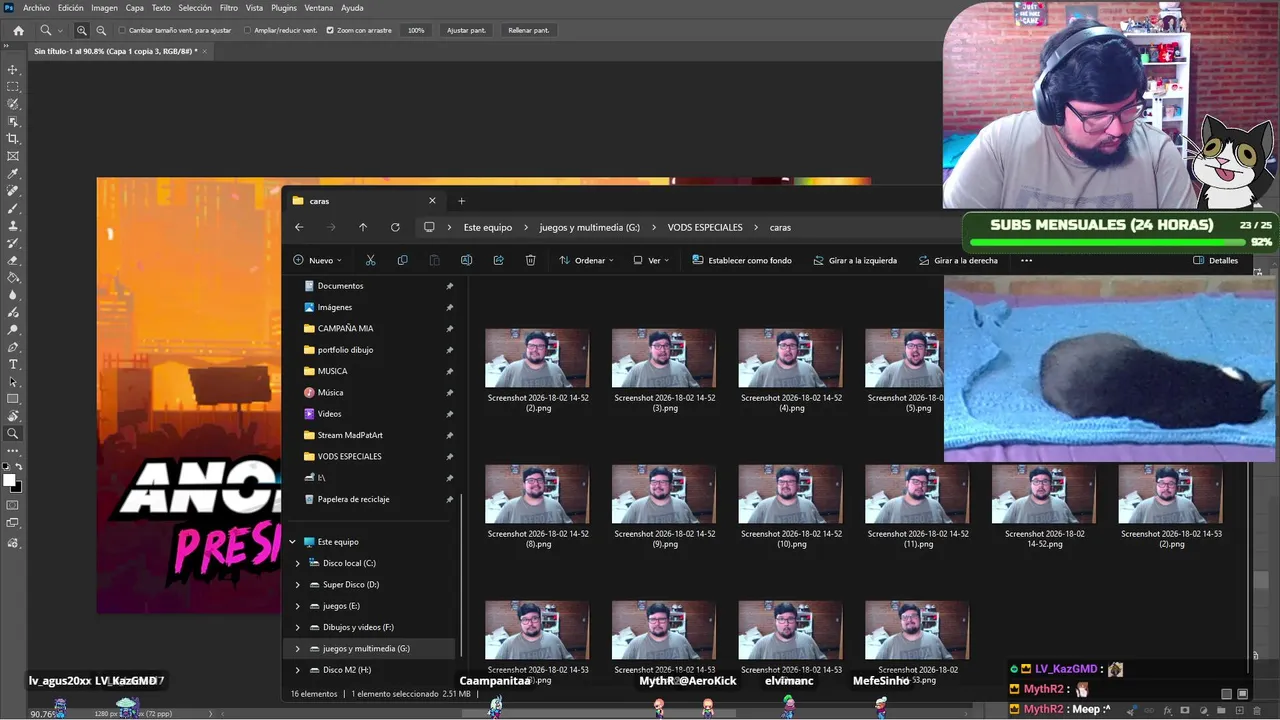Click the Rename icon in Explorer

click(x=466, y=260)
